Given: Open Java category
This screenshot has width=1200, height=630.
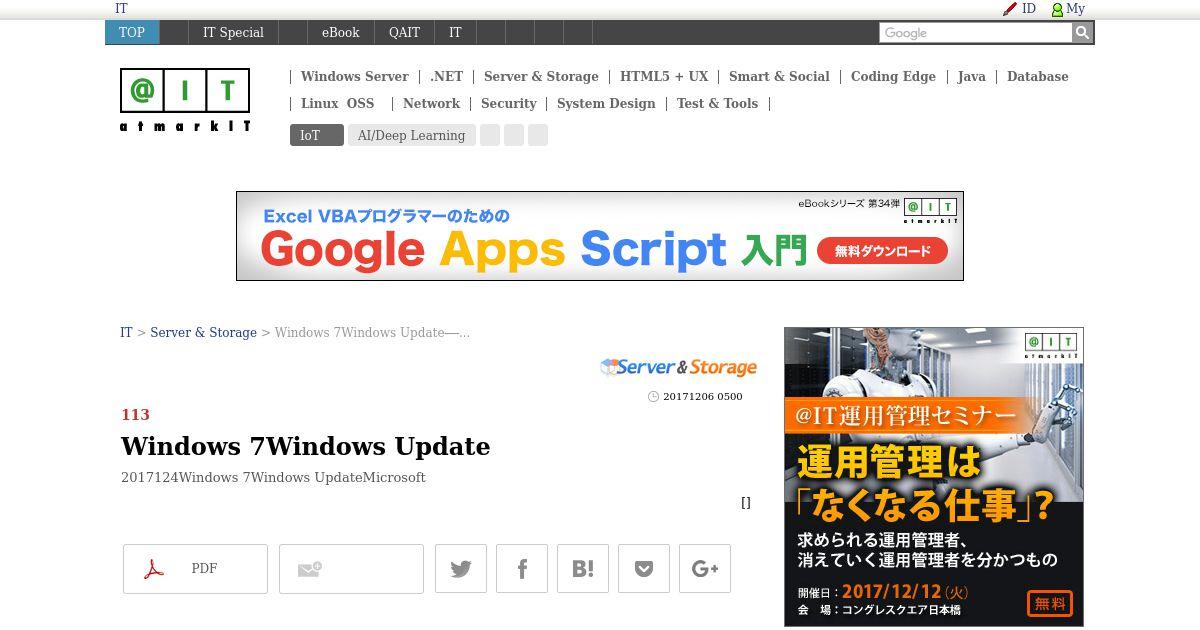Looking at the screenshot, I should click(971, 76).
